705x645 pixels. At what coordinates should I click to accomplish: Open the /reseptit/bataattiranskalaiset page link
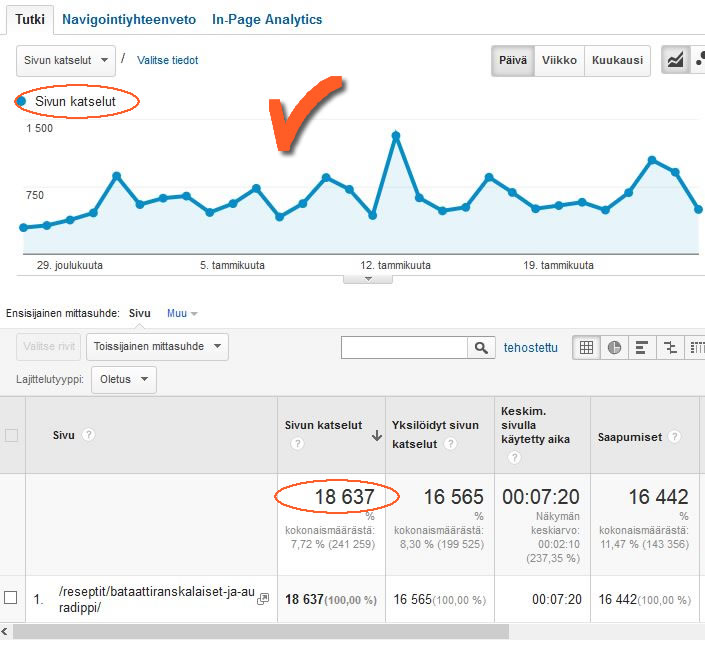coord(156,599)
